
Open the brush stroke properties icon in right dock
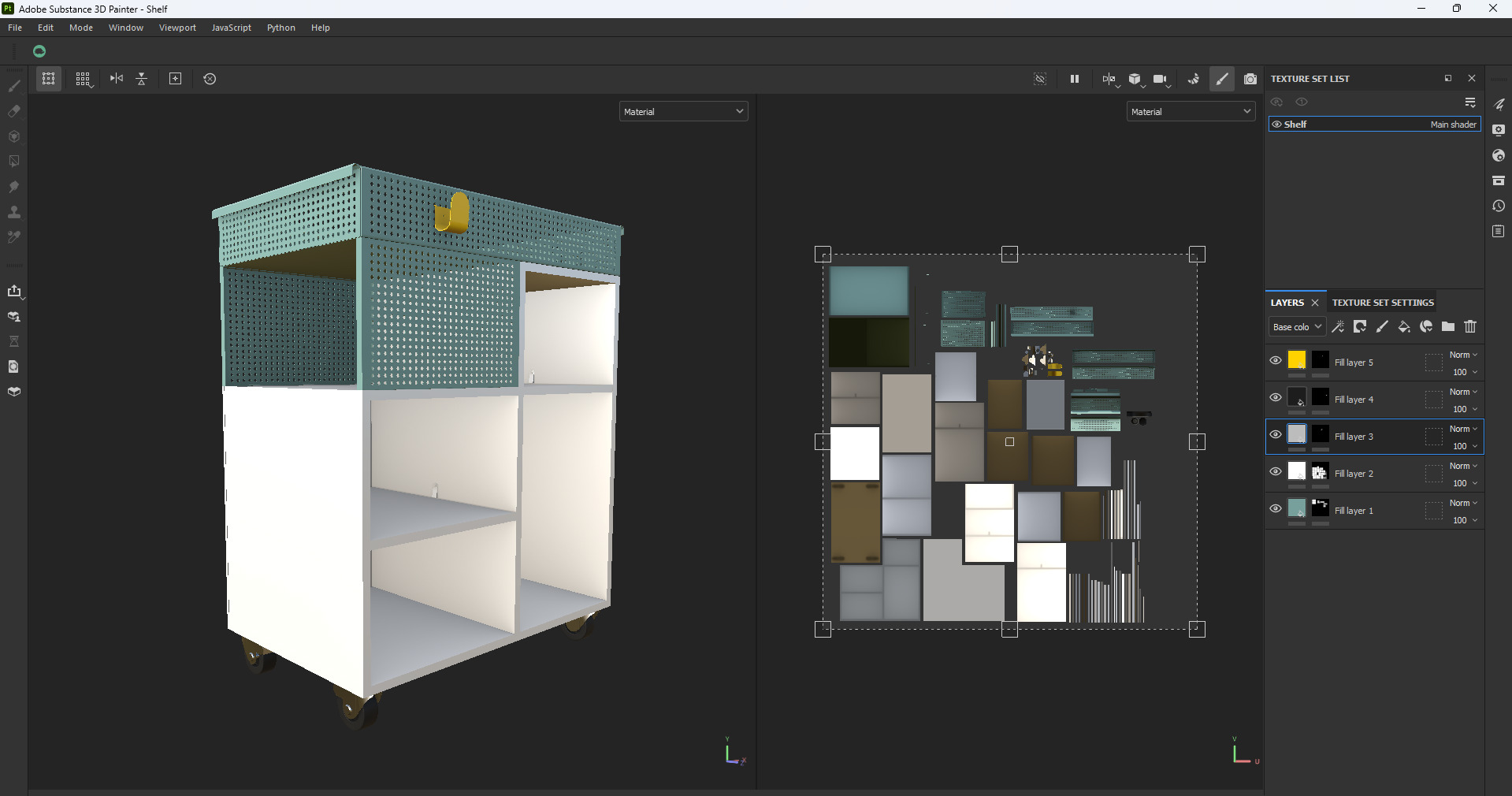(1499, 105)
